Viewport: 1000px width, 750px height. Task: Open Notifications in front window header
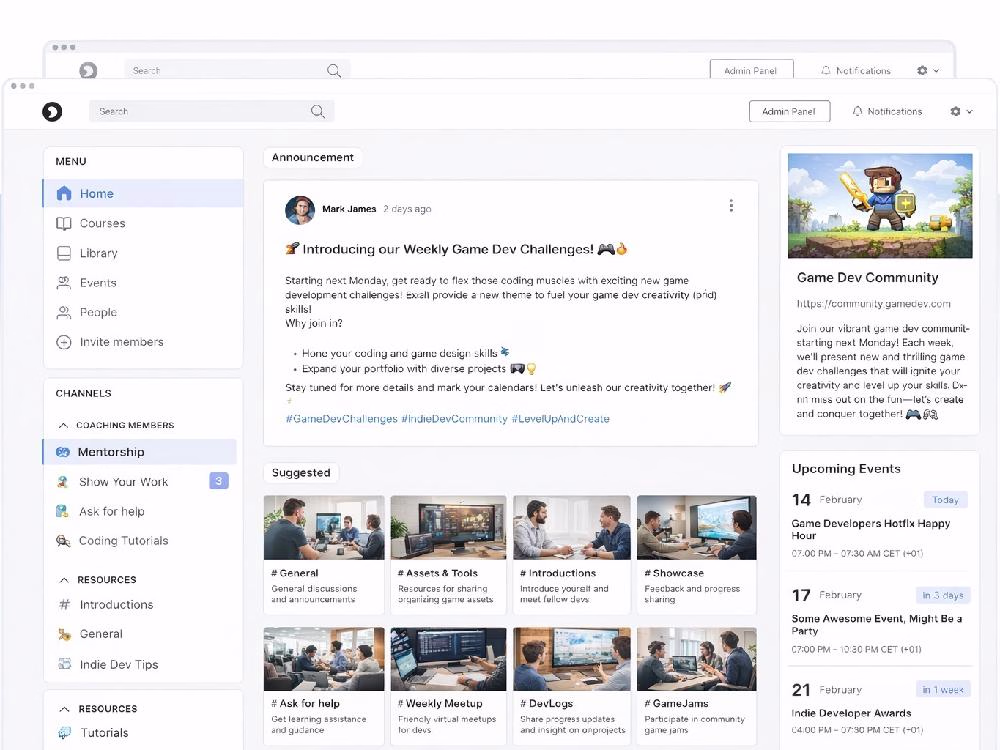pos(888,111)
